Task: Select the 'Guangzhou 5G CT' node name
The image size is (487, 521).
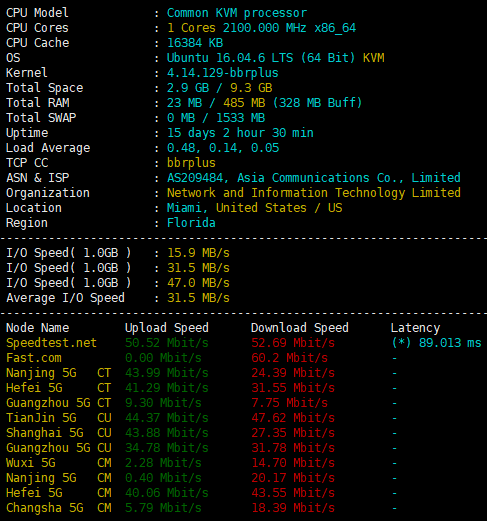Action: 59,403
